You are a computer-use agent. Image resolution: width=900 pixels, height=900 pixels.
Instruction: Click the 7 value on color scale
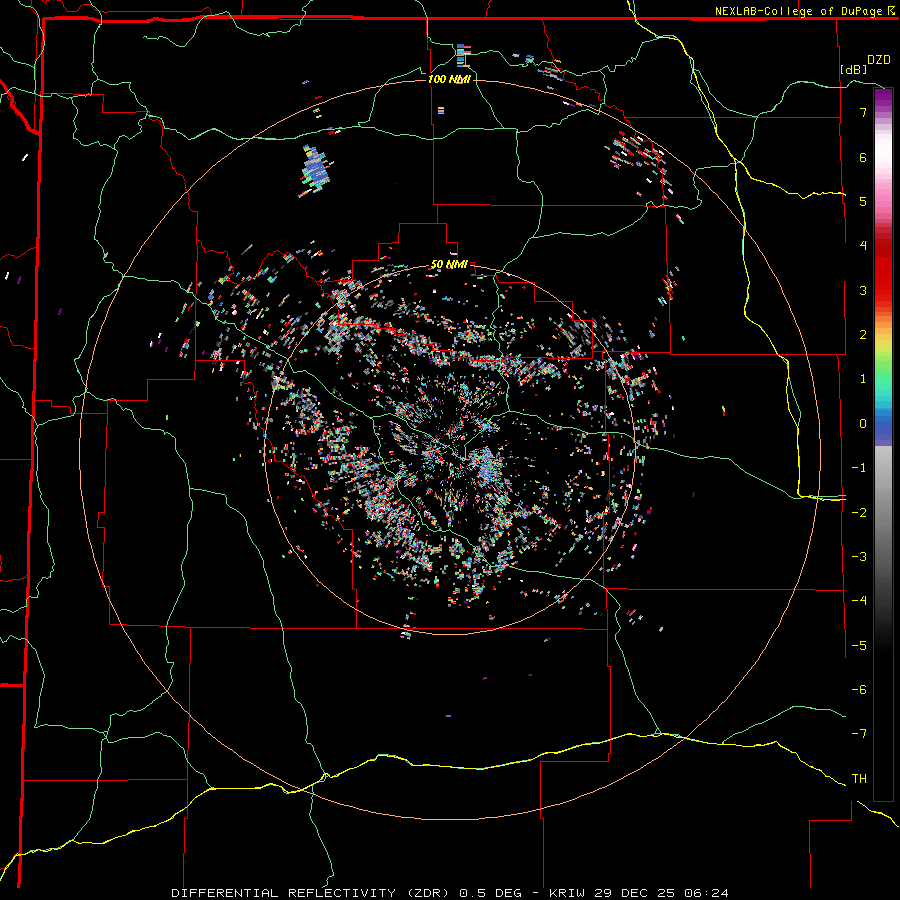(863, 112)
